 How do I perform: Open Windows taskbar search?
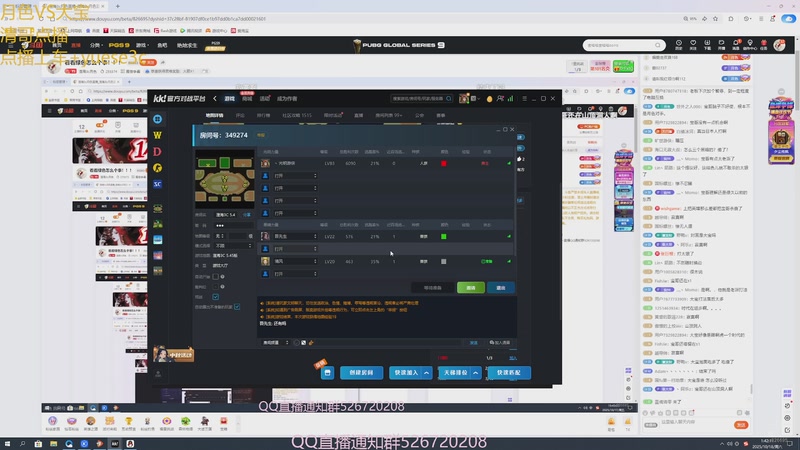pos(22,444)
